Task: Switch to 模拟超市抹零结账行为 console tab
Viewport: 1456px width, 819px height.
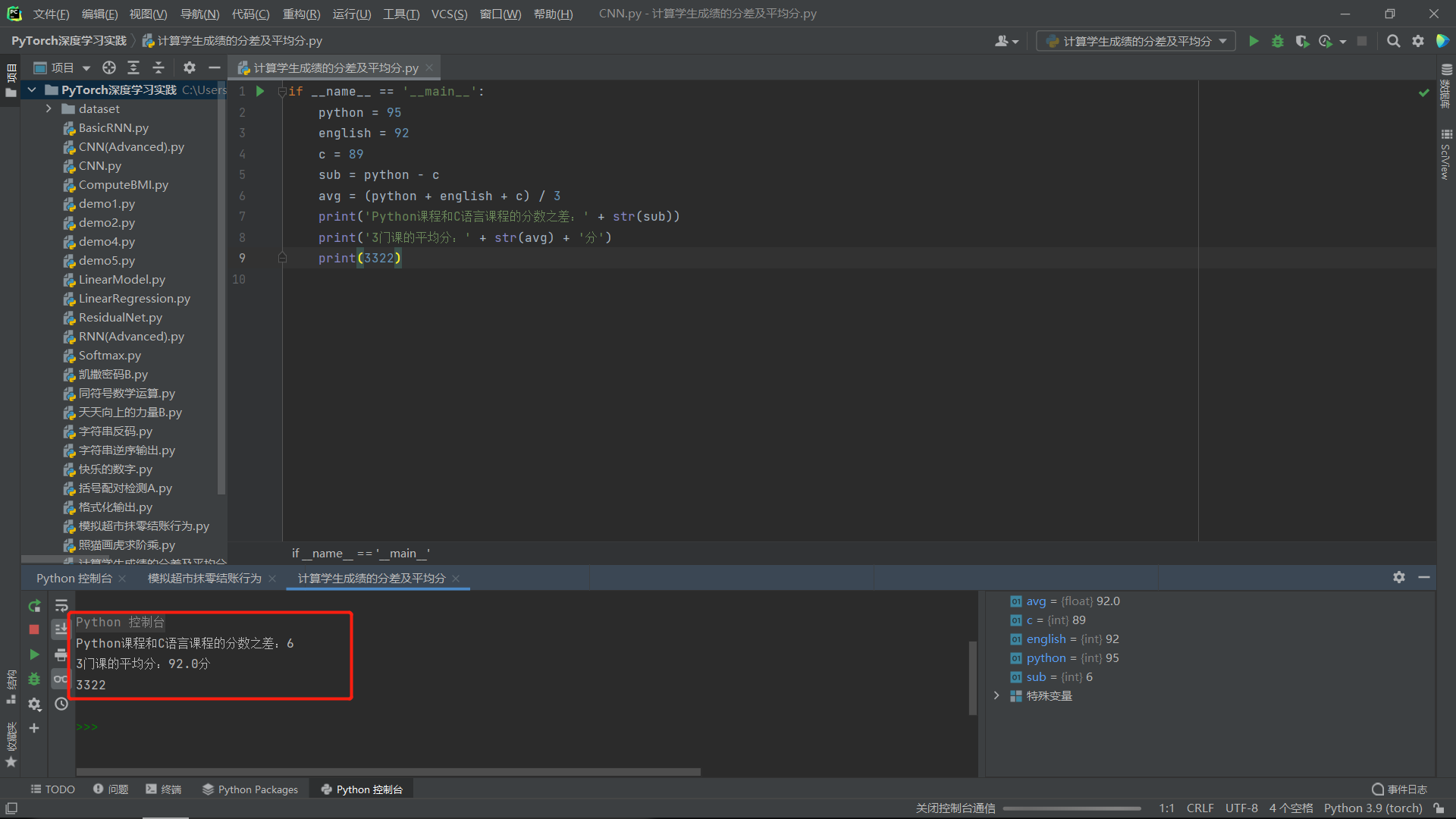Action: (x=204, y=579)
